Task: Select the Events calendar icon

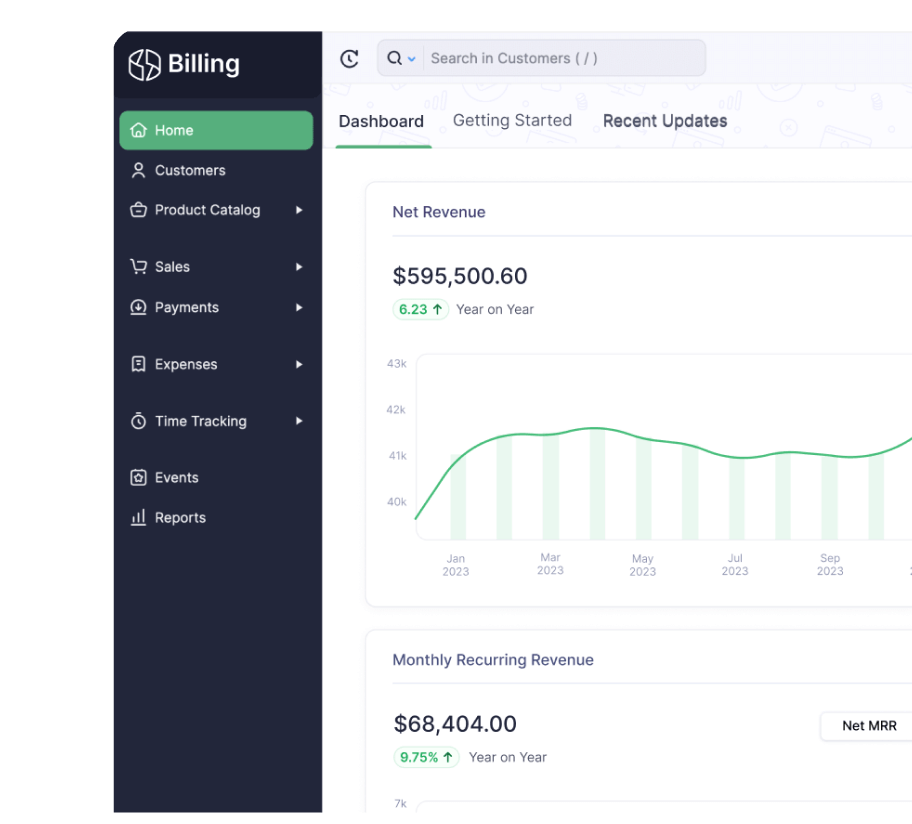Action: [138, 477]
